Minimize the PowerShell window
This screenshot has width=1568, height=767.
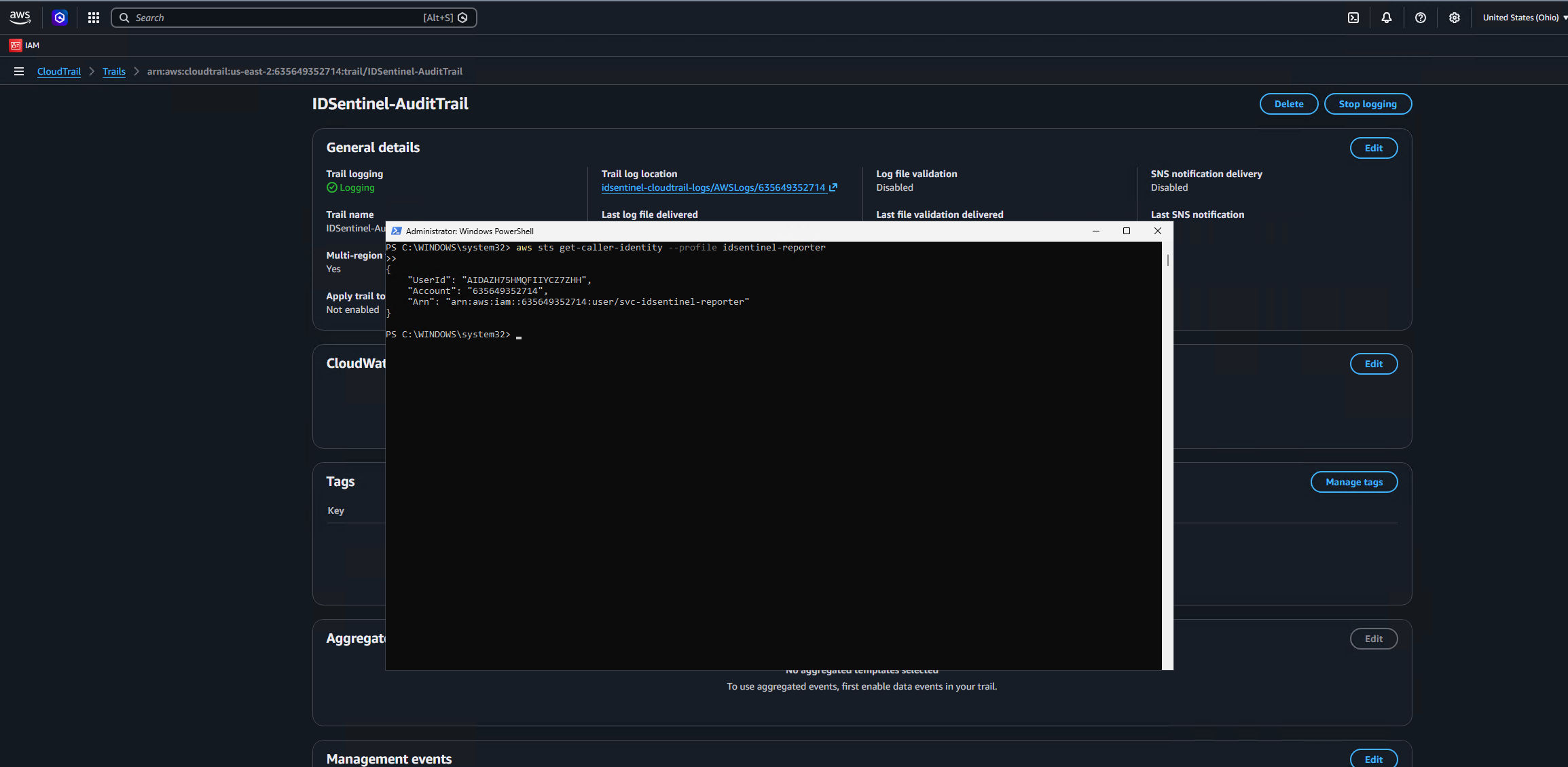click(x=1095, y=231)
